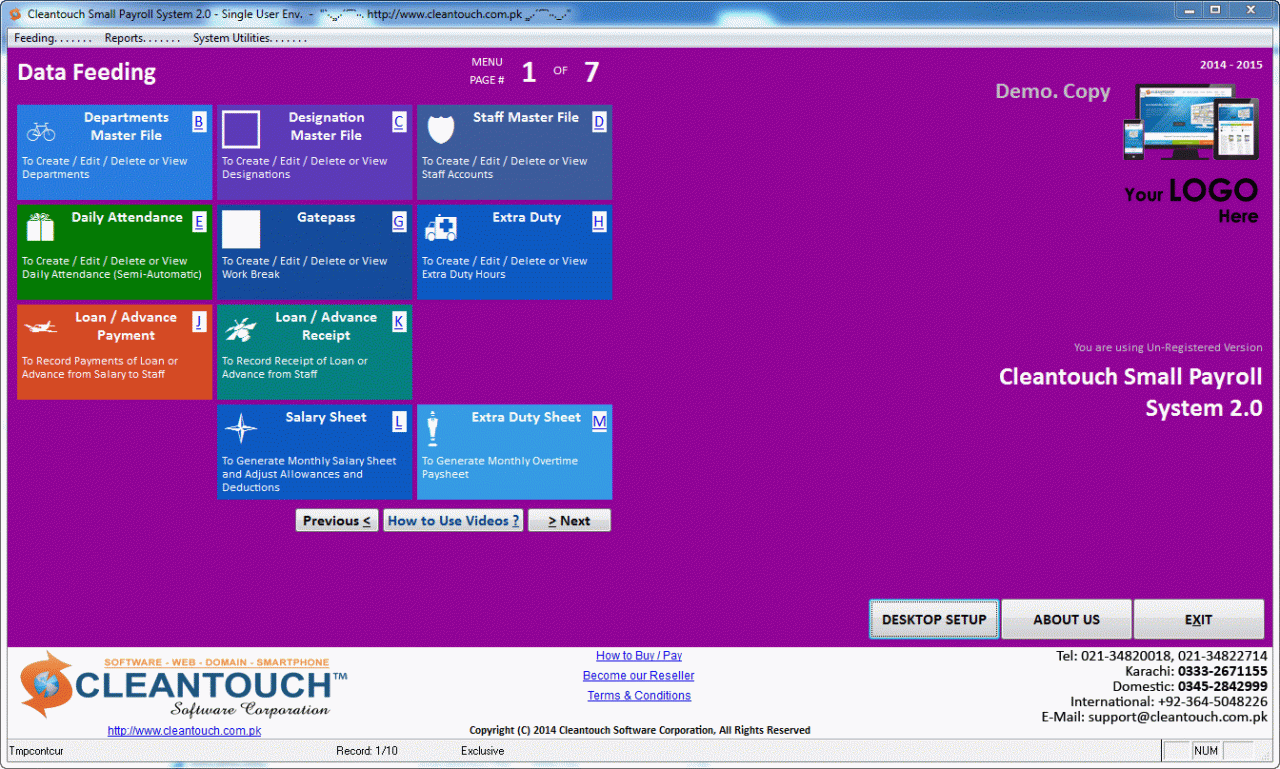Click the icon on Loan / Advance Receipt tile

[x=241, y=329]
